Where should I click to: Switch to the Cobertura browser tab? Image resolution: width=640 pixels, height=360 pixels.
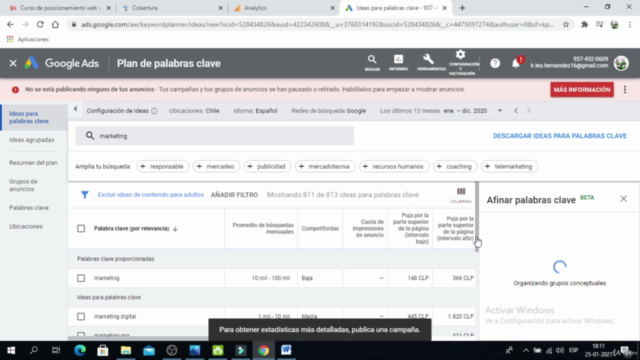pos(171,8)
